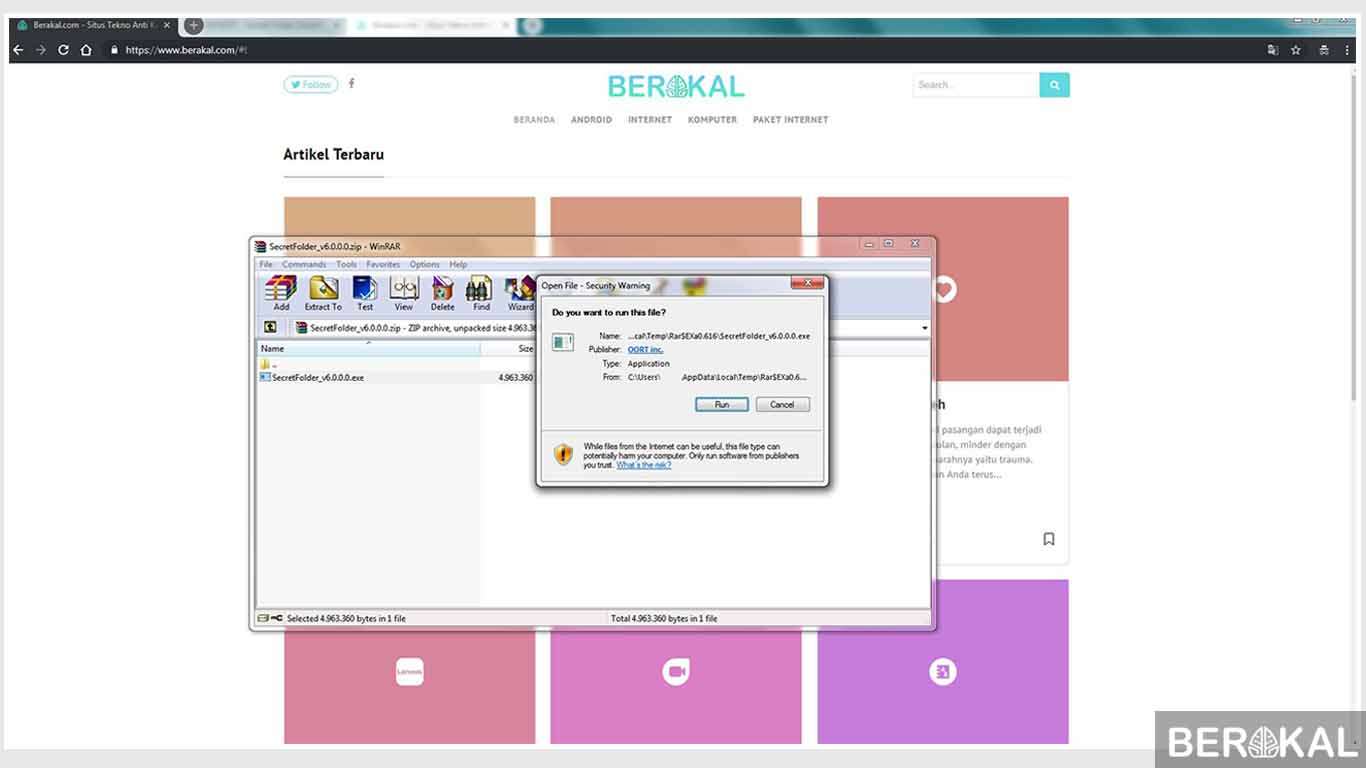Open the File menu in WinRAR

266,264
